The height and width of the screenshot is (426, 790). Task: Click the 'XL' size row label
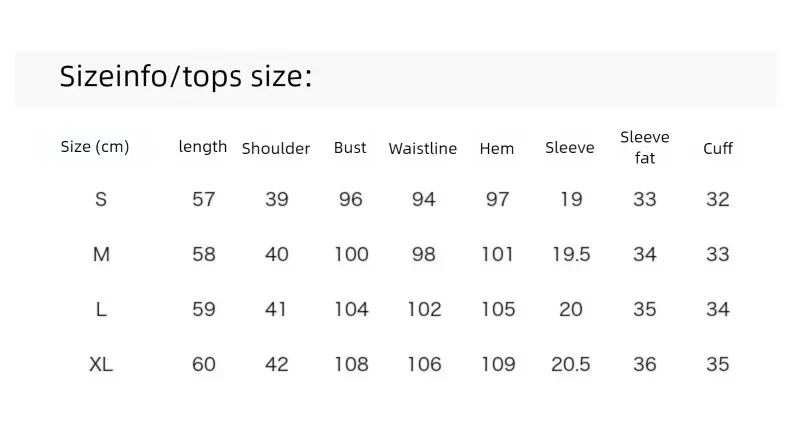click(101, 364)
